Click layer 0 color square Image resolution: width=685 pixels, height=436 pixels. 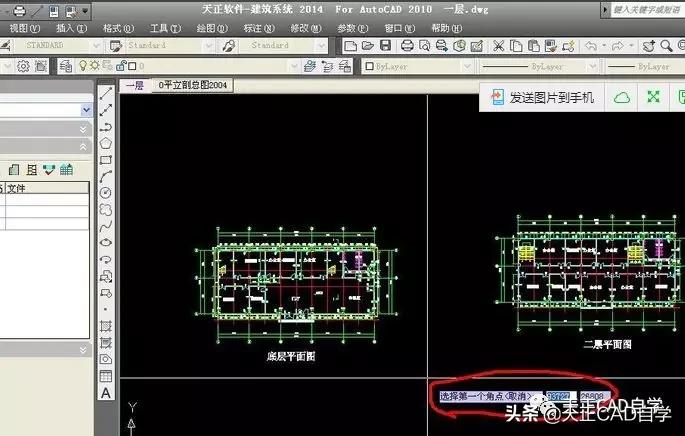[132, 66]
